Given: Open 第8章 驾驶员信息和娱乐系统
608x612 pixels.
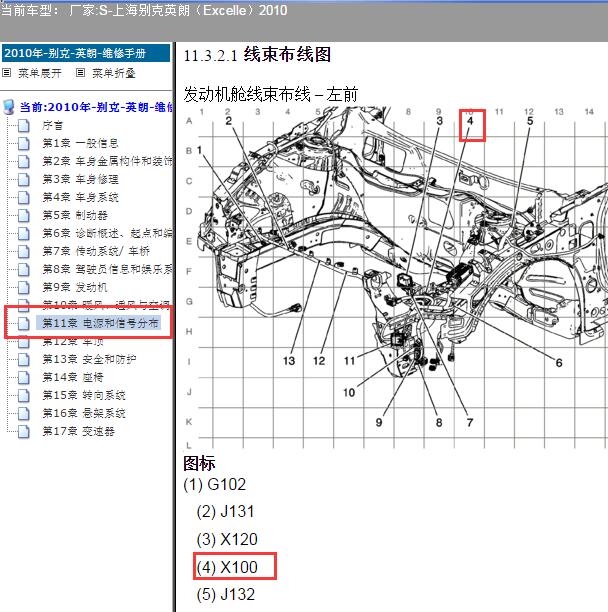Looking at the screenshot, I should coord(107,269).
